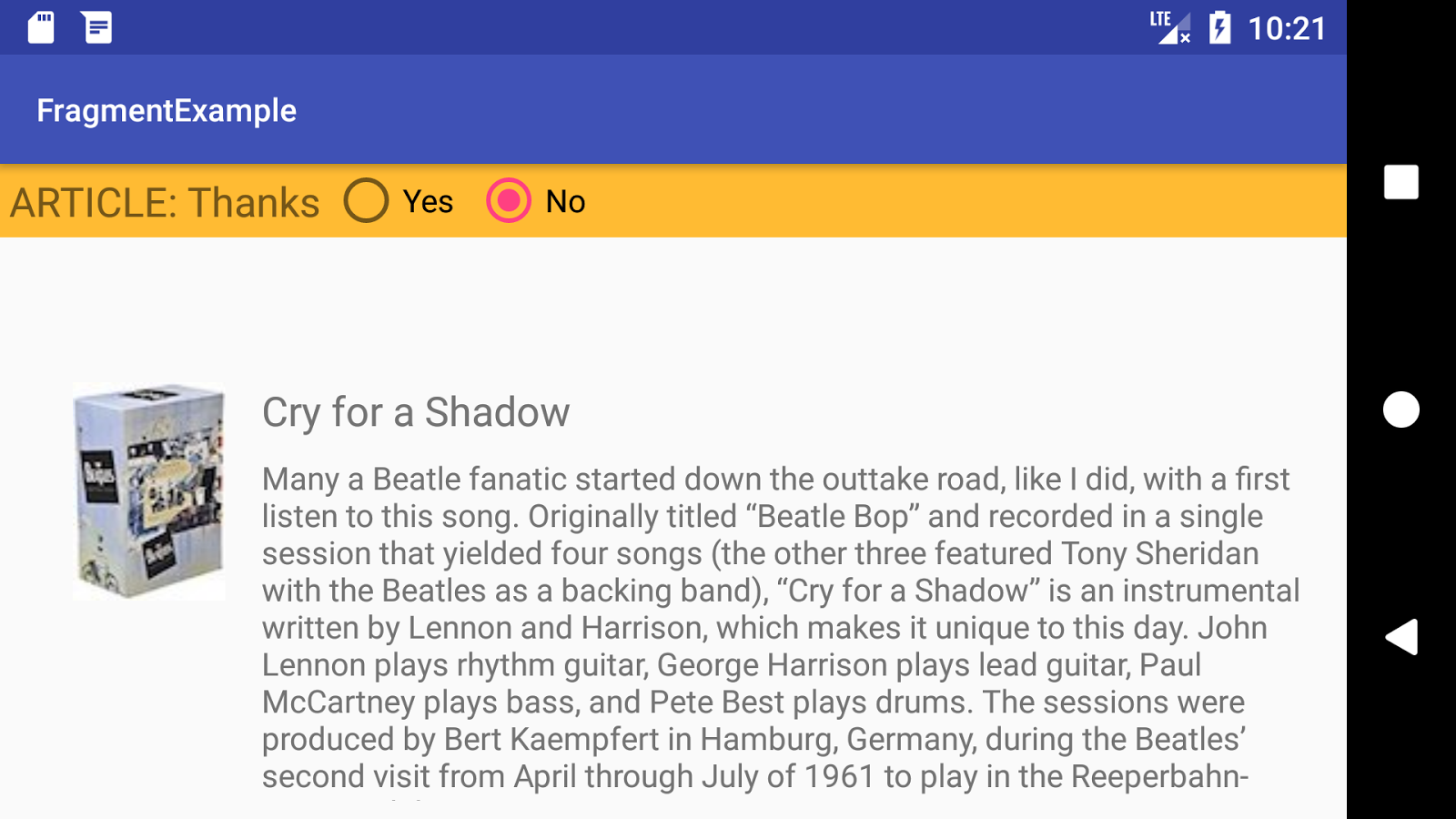Tap the FragmentExample app title
The width and height of the screenshot is (1456, 819).
tap(167, 110)
